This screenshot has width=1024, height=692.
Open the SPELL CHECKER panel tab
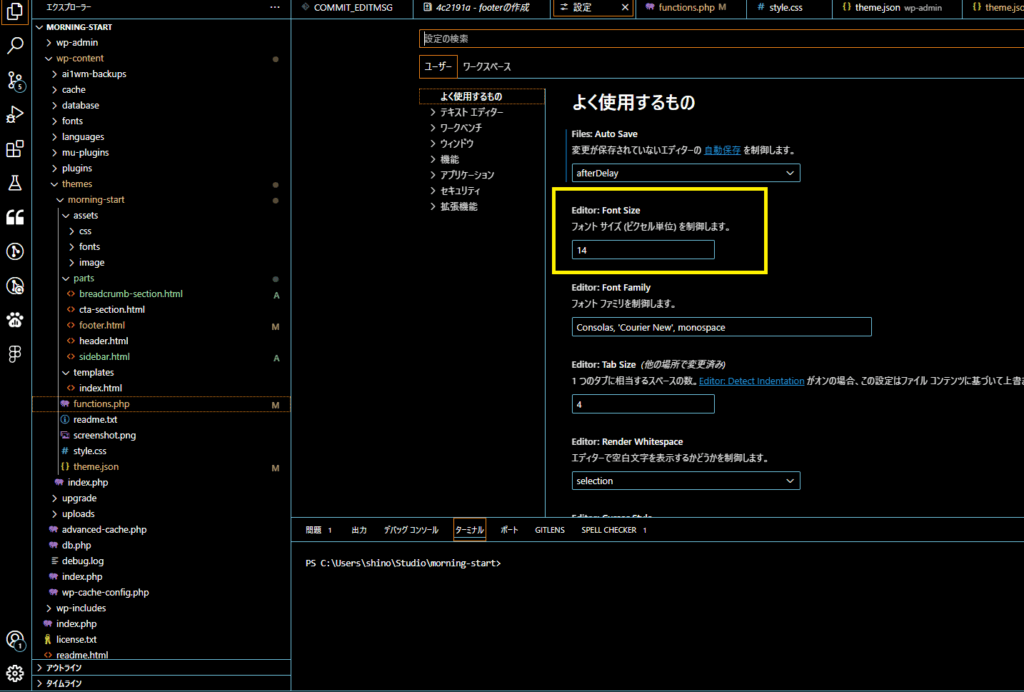[x=614, y=530]
